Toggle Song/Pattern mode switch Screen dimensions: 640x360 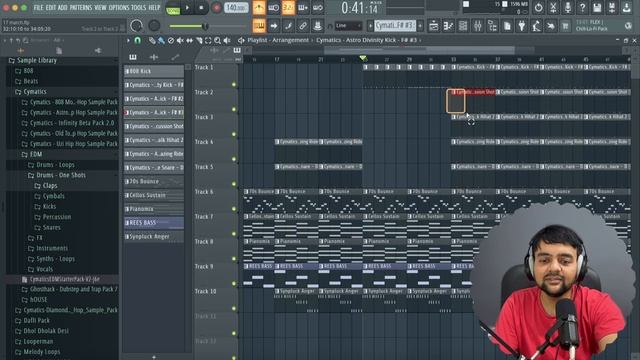[x=173, y=8]
